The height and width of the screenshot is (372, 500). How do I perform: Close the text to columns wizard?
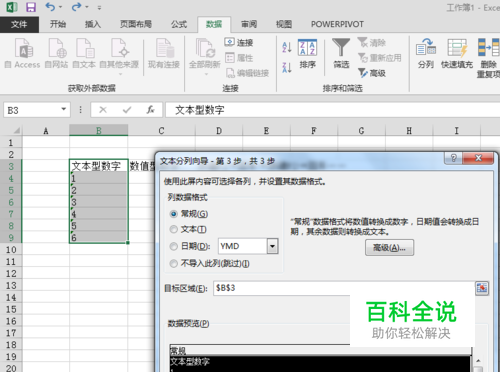tap(478, 158)
